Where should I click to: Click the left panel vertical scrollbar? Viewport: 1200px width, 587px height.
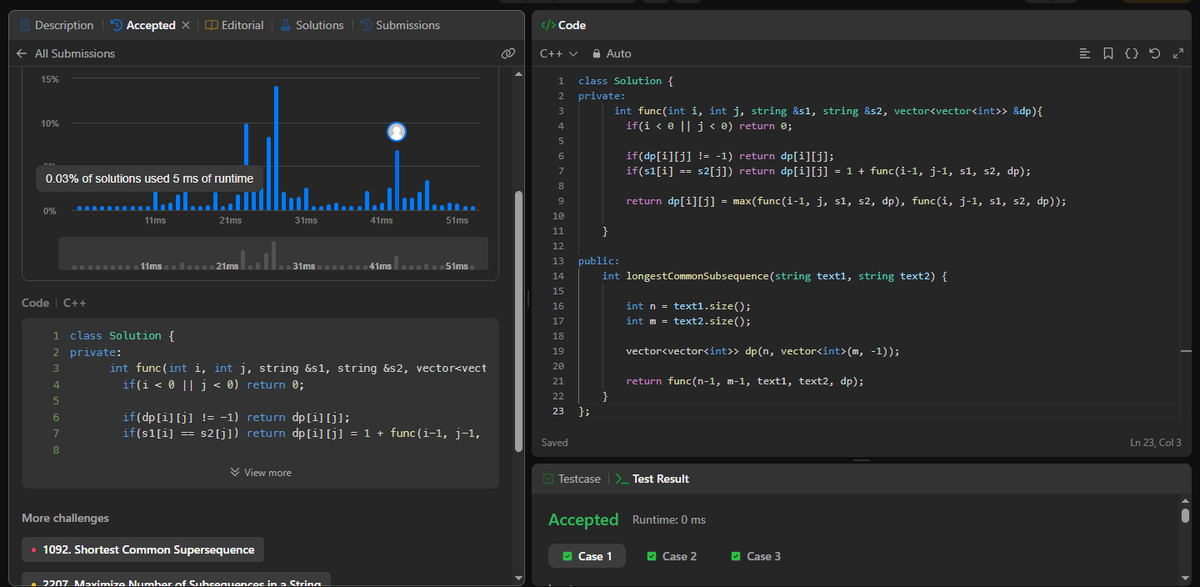pyautogui.click(x=518, y=320)
